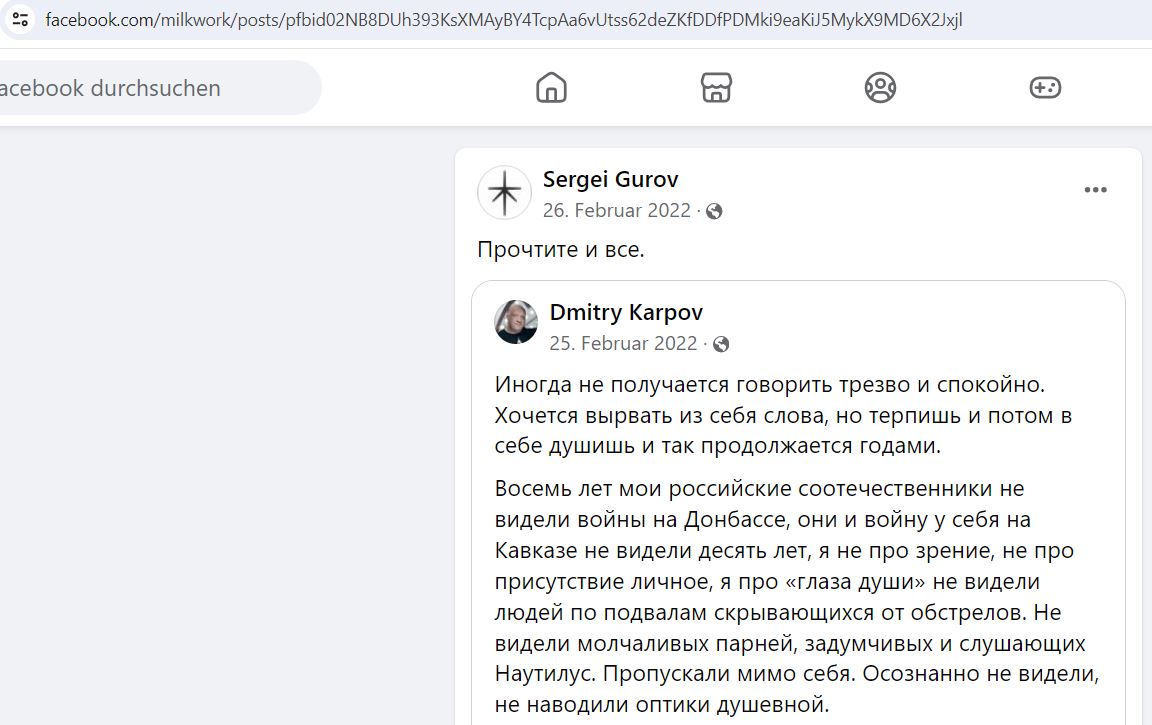The width and height of the screenshot is (1152, 725).
Task: Open the 26. Februar 2022 post timestamp
Action: tap(616, 211)
